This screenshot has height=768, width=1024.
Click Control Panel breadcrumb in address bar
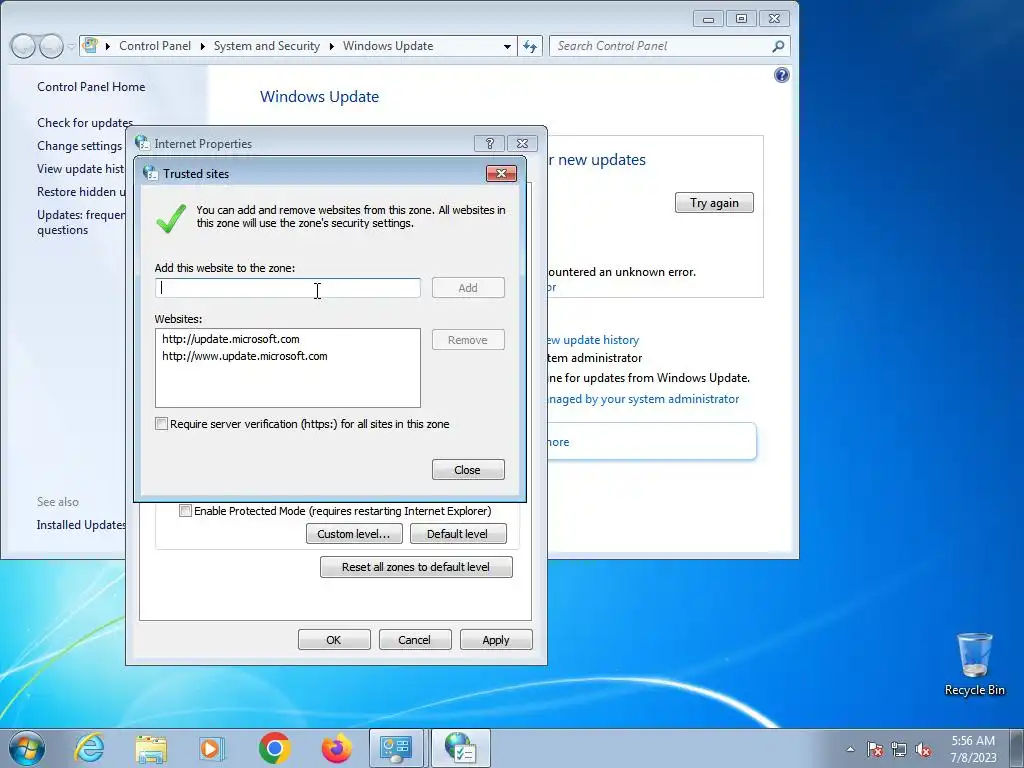(x=155, y=46)
